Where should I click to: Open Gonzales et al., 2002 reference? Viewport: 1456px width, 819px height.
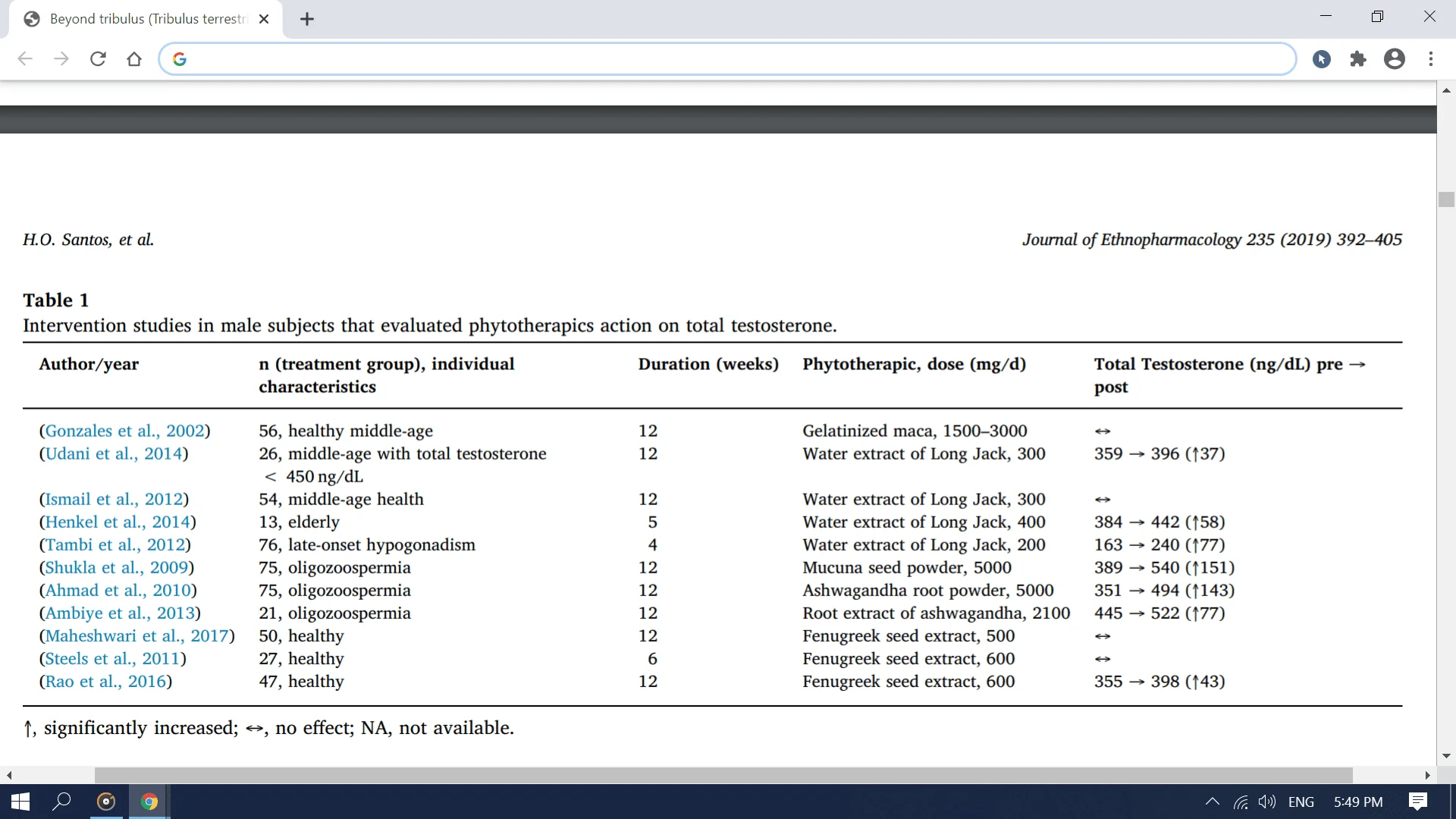click(125, 431)
